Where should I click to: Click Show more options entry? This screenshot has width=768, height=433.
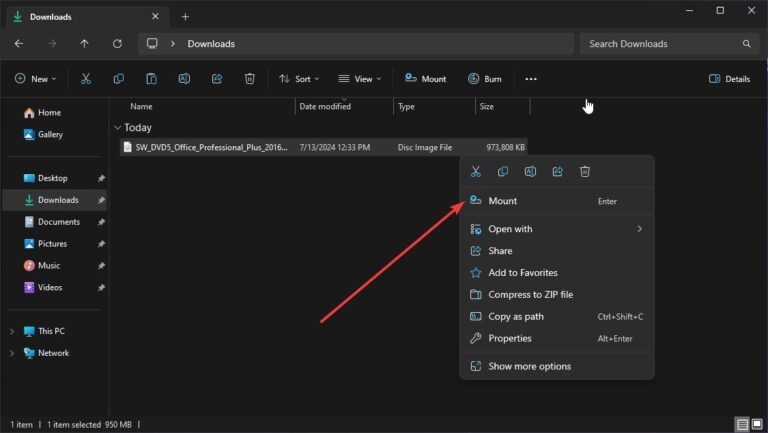point(529,366)
